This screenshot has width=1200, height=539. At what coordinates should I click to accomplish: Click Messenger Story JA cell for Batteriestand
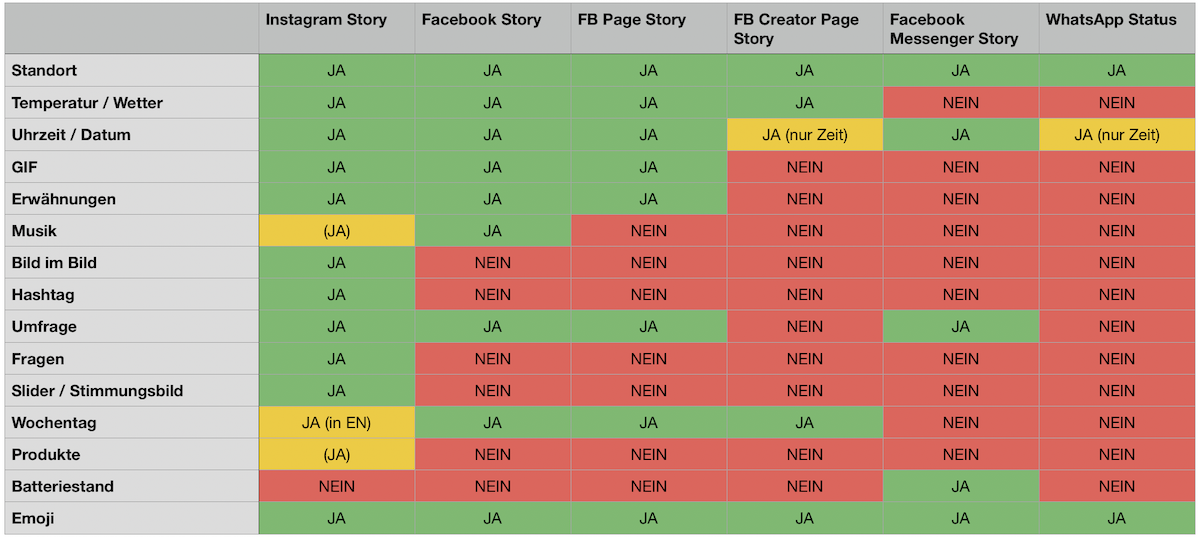pyautogui.click(x=961, y=487)
